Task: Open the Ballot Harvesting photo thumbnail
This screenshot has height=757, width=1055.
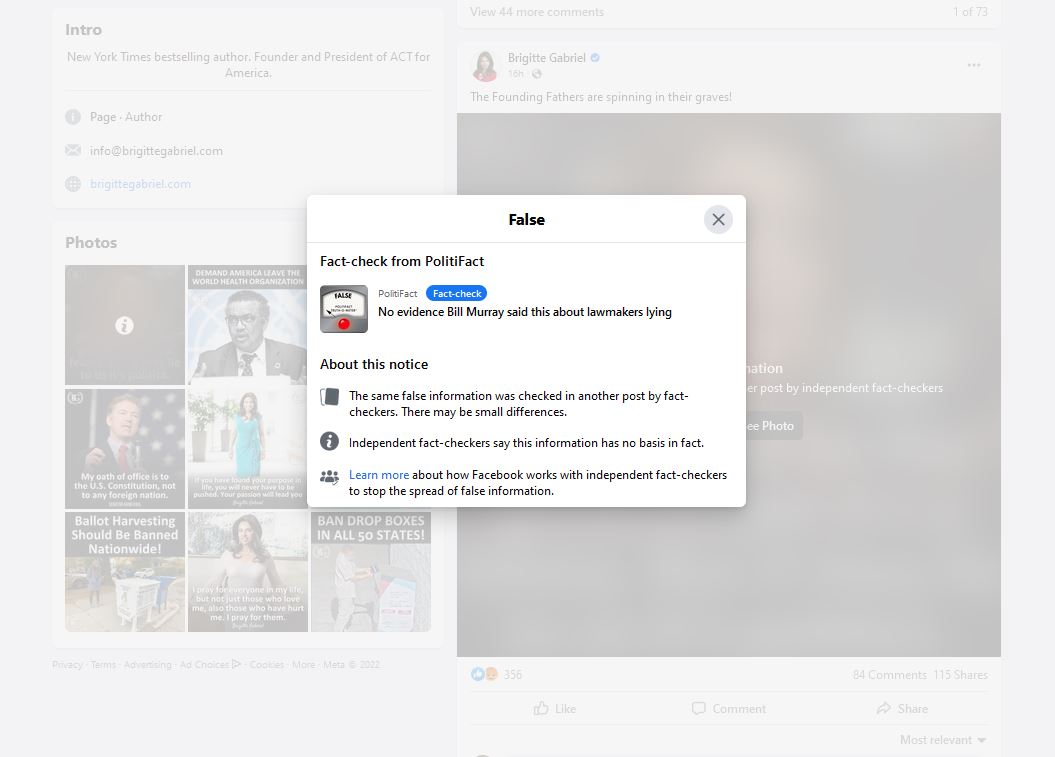Action: pos(125,571)
